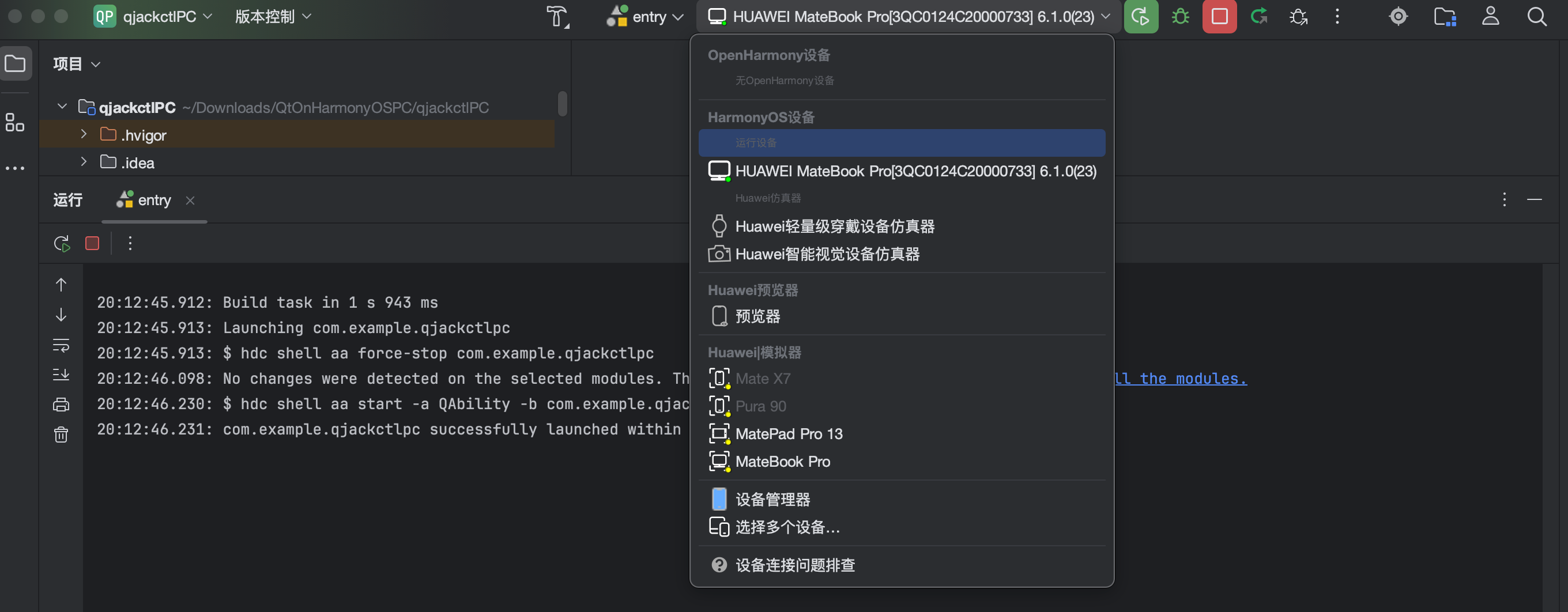Click the 'll the modules.' link in console
This screenshot has height=612, width=1568.
click(1181, 379)
